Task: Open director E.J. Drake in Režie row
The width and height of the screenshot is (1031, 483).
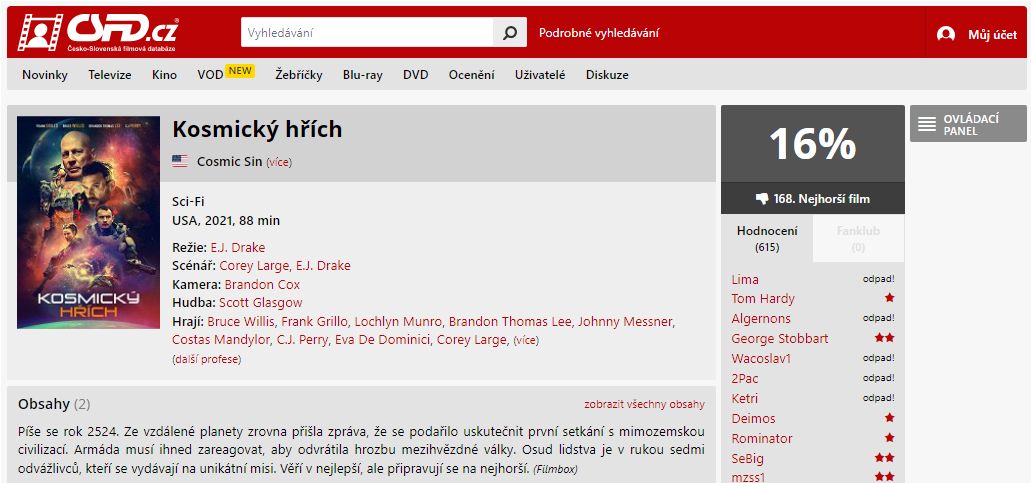Action: [237, 247]
